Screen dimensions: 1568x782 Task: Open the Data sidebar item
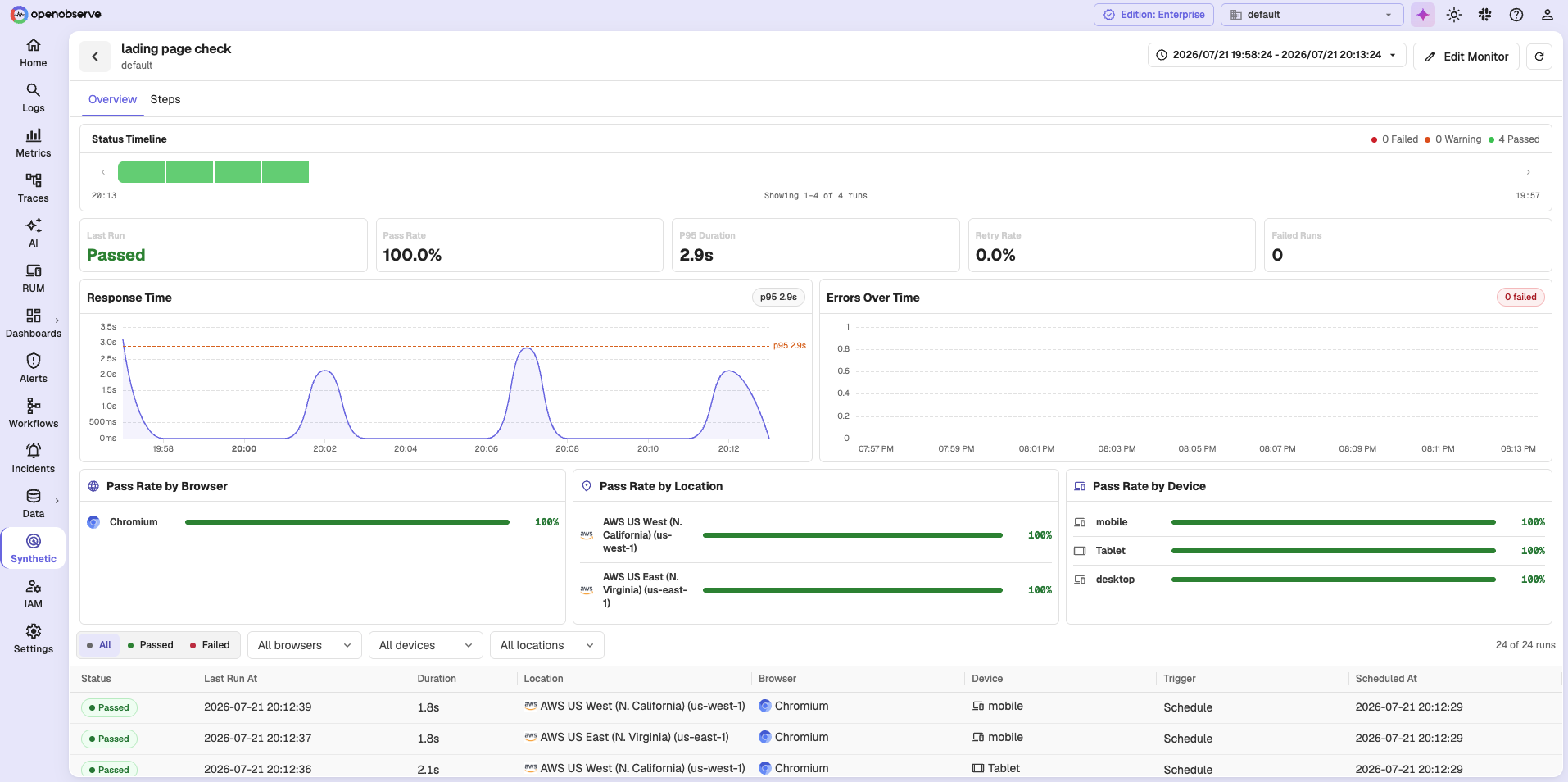(34, 503)
